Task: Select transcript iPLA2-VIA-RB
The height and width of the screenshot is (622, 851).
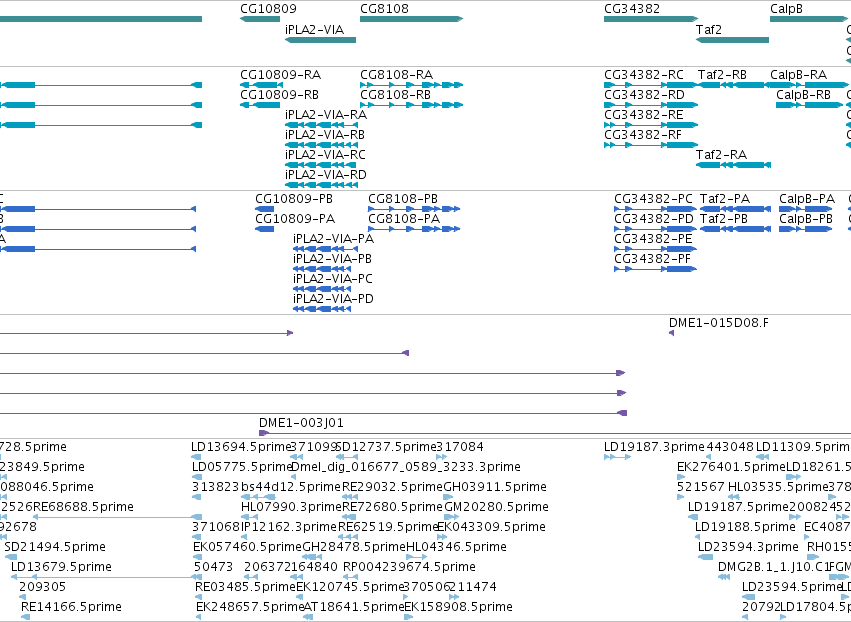Action: pyautogui.click(x=325, y=135)
